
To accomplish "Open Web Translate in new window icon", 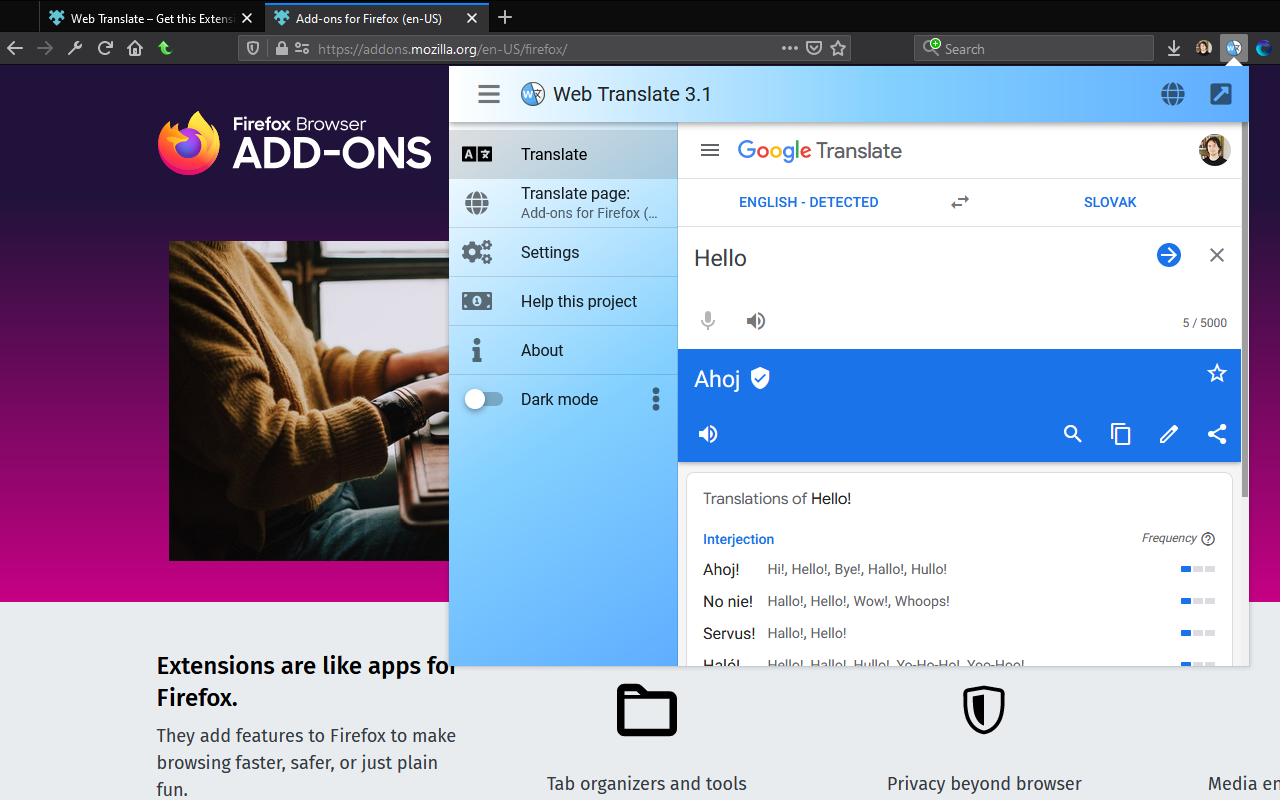I will (1221, 94).
